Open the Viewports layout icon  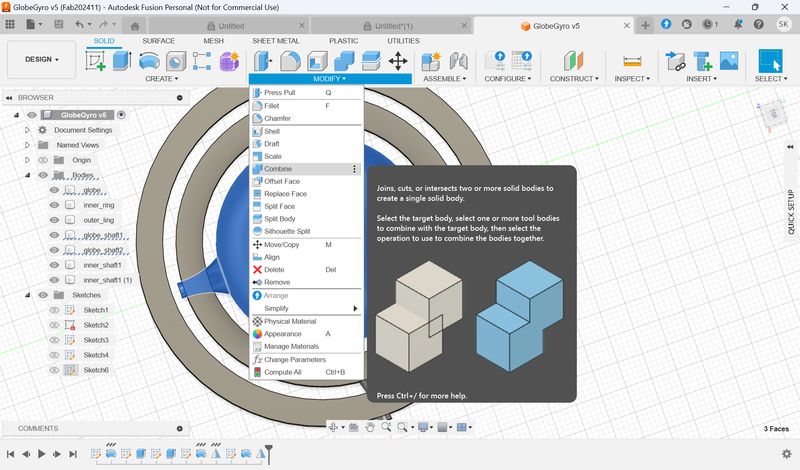pos(461,427)
